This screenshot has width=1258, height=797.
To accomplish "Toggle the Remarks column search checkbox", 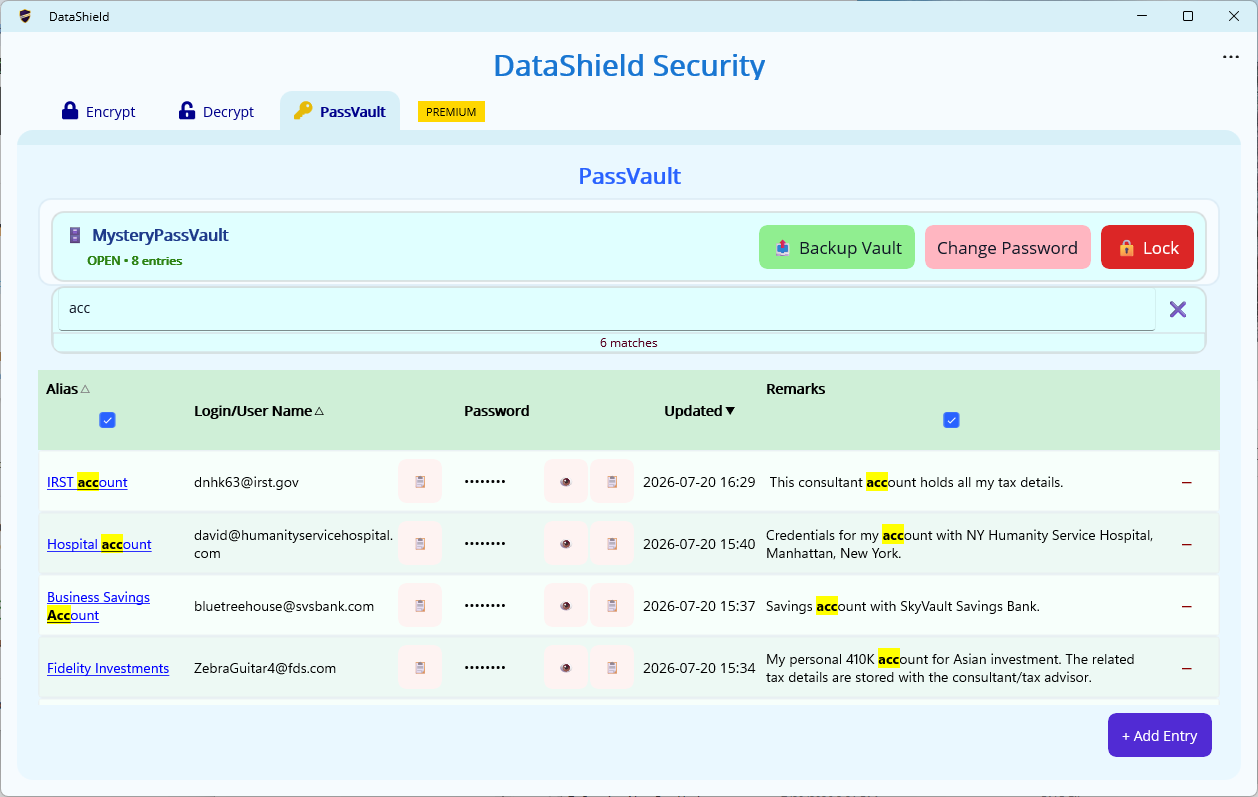I will [x=952, y=420].
